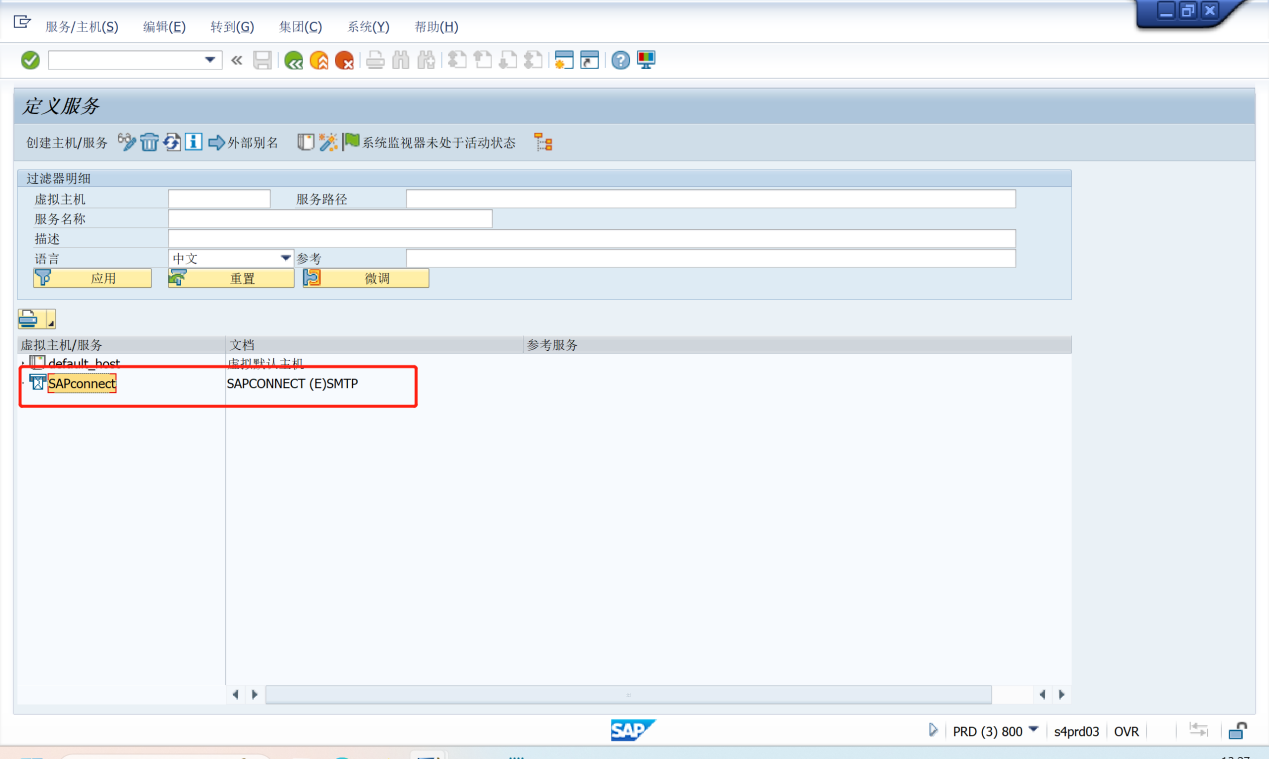Click the 系统监视器未处于活动状态 flag button
The image size is (1269, 759).
(430, 143)
